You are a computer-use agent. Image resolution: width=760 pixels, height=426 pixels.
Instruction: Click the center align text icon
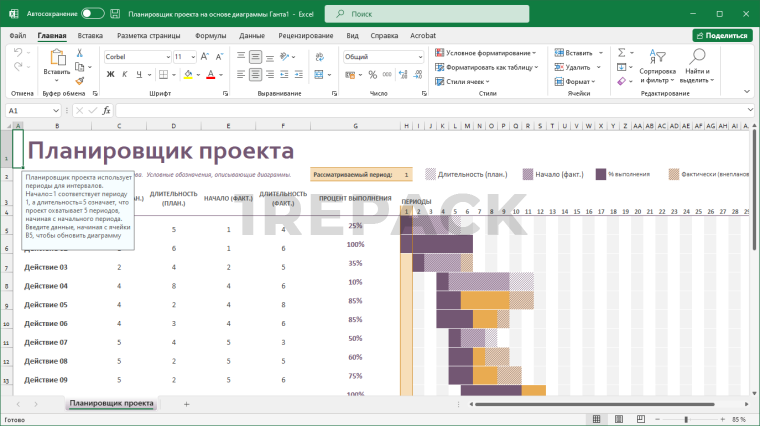click(x=256, y=74)
